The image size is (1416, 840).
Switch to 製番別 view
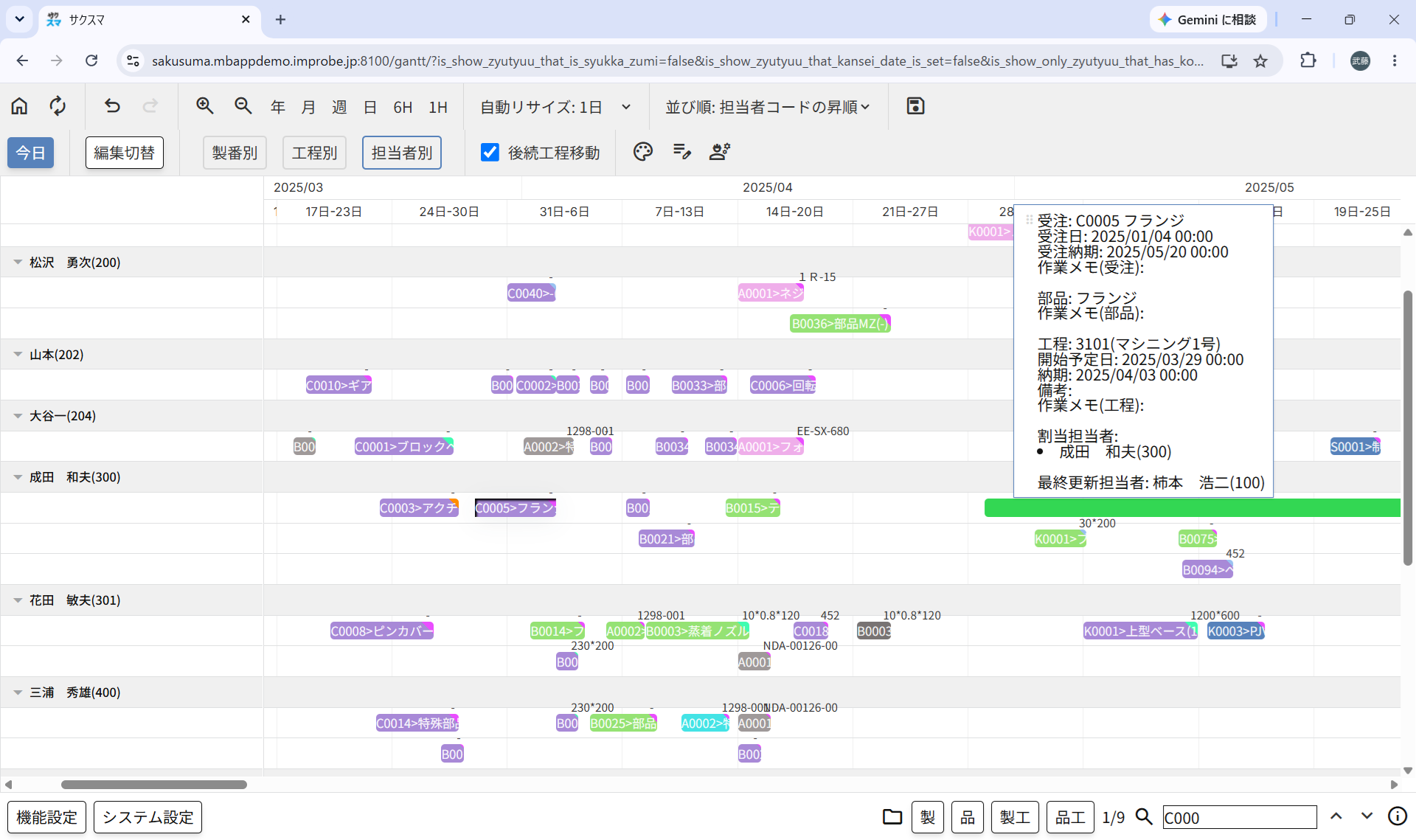[x=235, y=153]
